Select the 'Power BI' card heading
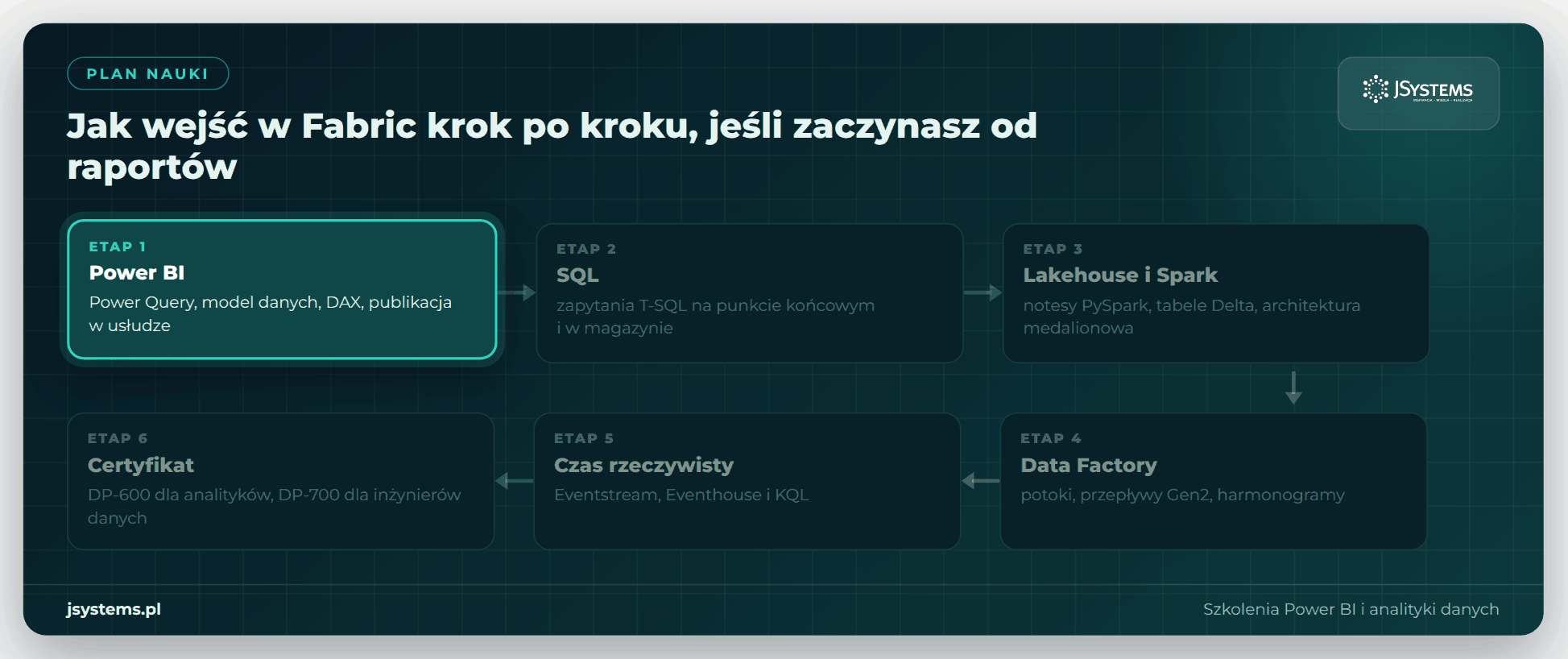Image resolution: width=1568 pixels, height=659 pixels. 137,272
